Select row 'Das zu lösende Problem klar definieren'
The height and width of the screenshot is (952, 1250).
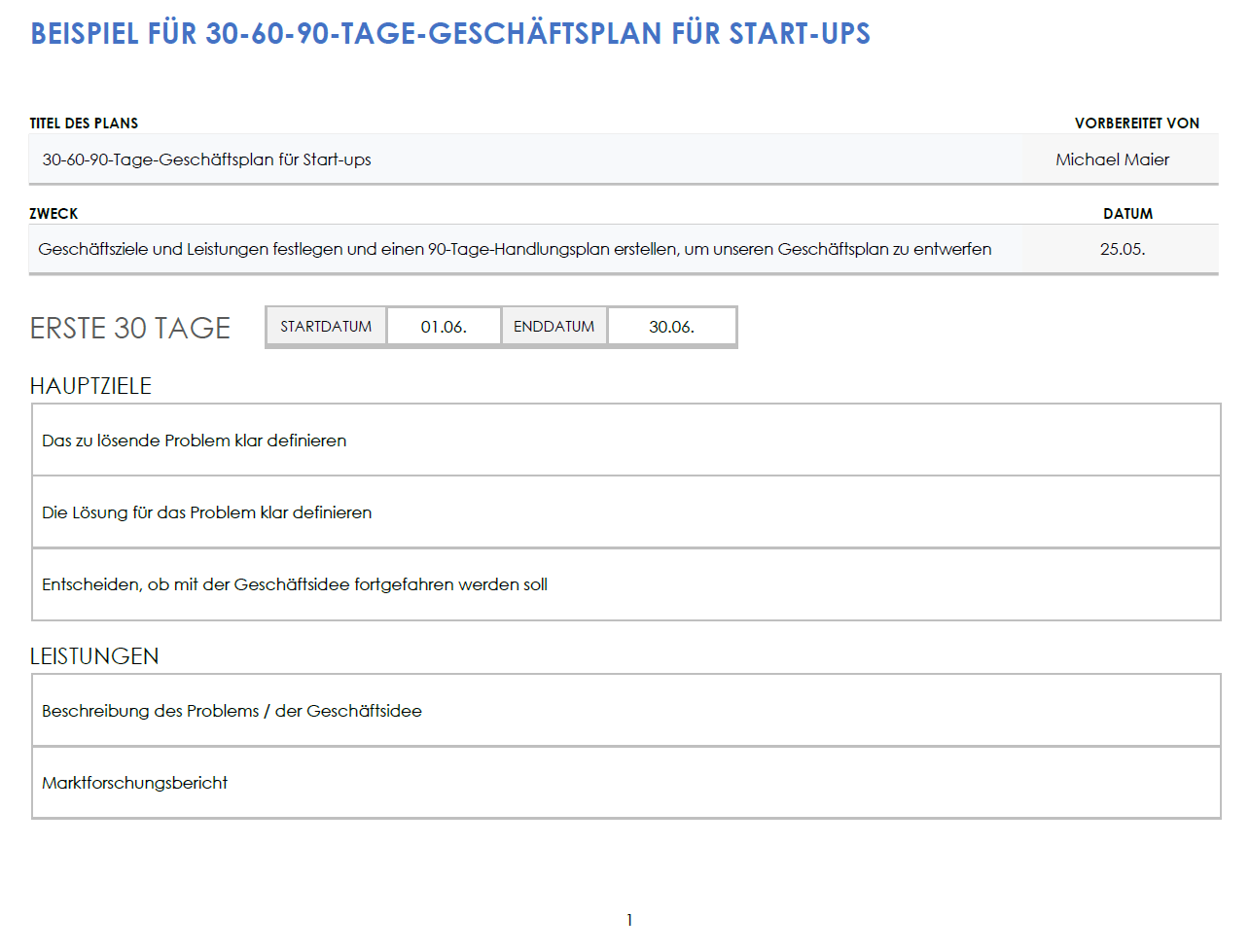click(x=626, y=441)
